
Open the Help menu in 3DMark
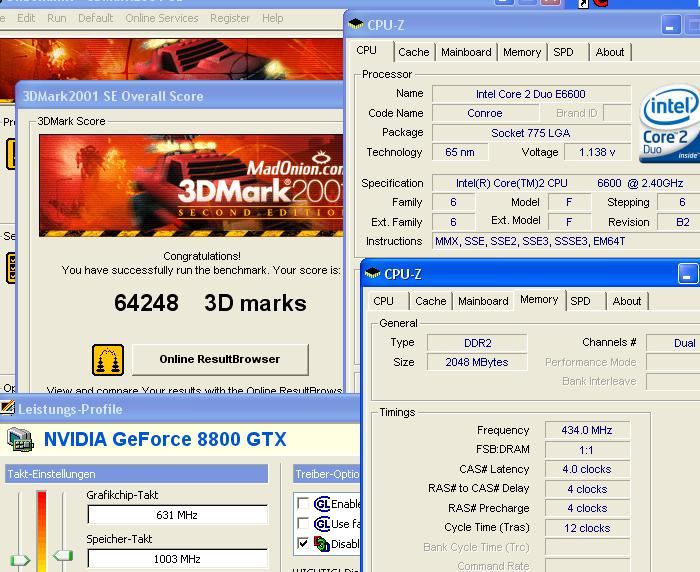tap(272, 18)
